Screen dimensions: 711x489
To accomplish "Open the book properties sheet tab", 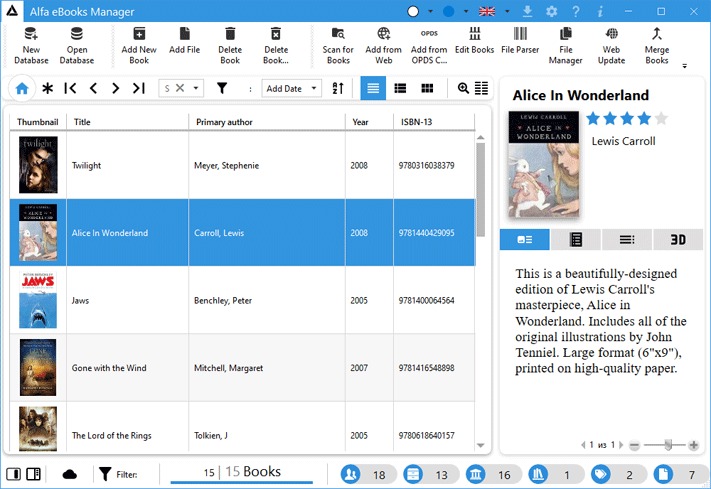I will click(576, 240).
